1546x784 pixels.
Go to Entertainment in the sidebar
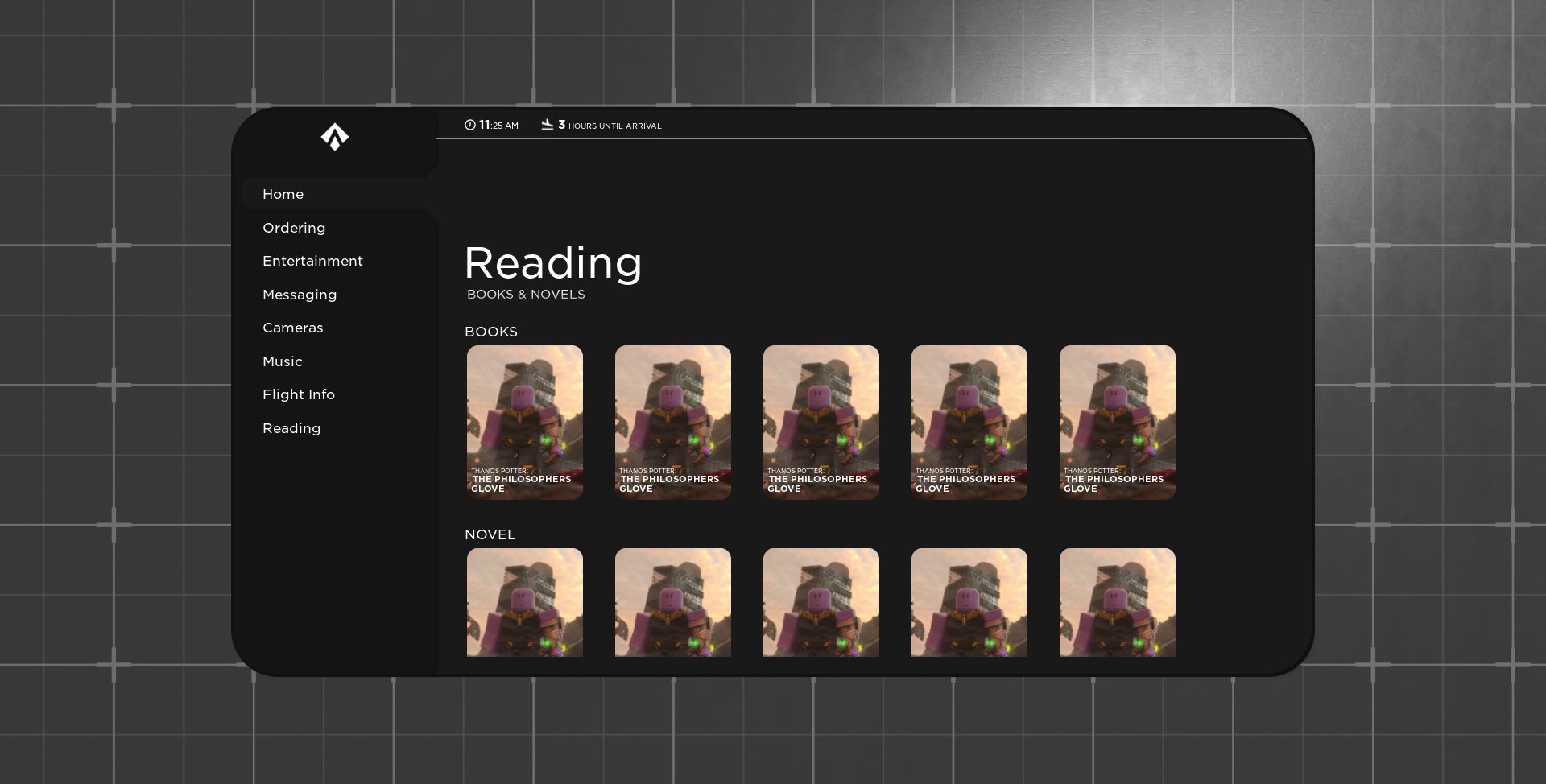(x=312, y=261)
